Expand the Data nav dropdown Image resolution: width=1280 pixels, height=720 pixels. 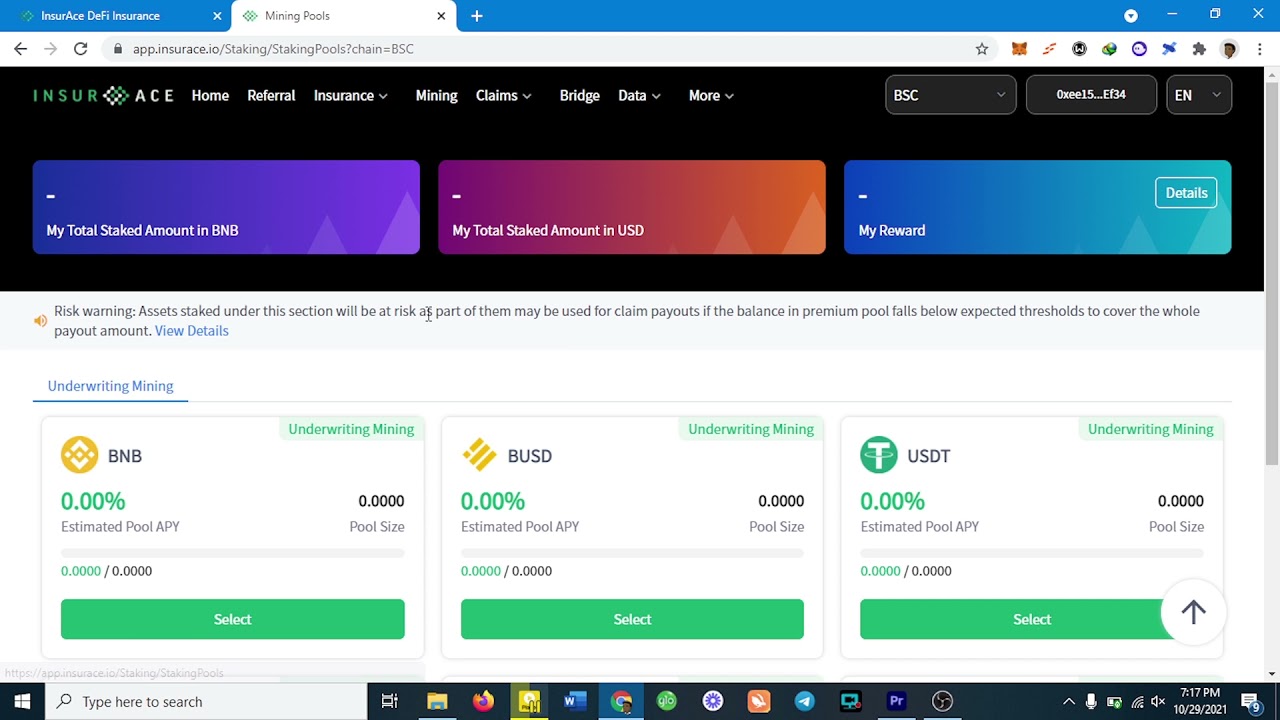click(639, 96)
